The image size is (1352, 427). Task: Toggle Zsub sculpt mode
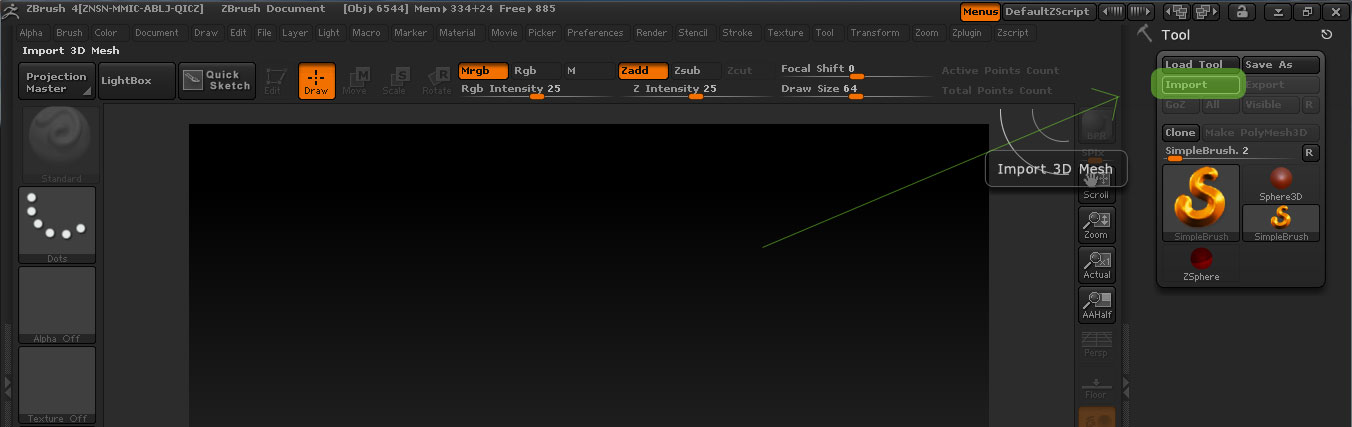[696, 71]
